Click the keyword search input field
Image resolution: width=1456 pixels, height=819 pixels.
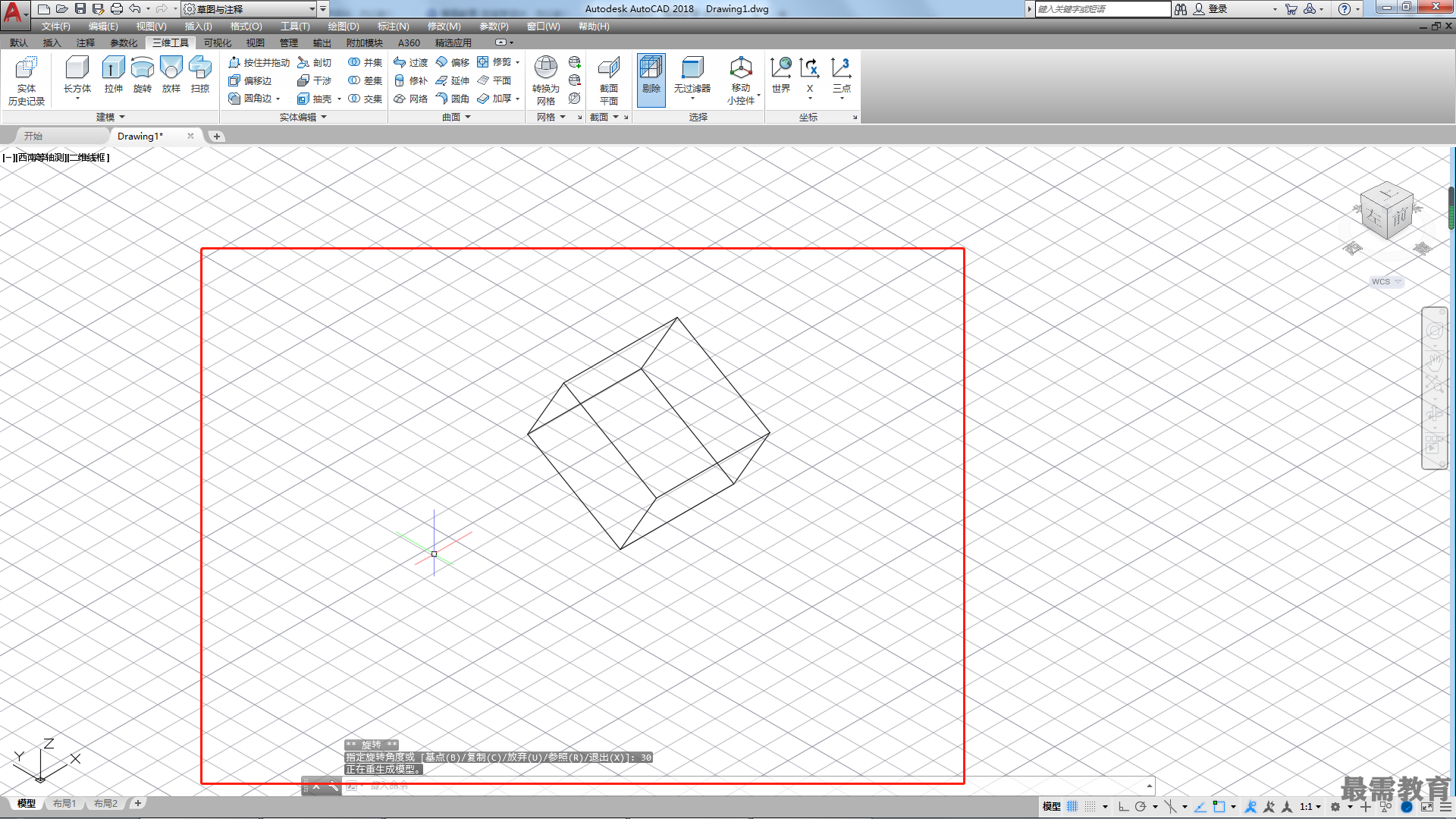pyautogui.click(x=1102, y=9)
